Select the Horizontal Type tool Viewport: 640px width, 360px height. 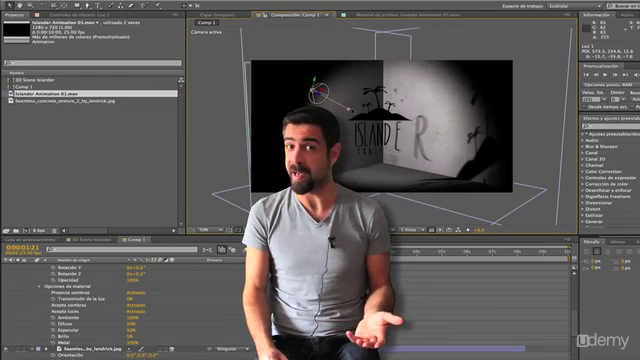pos(98,5)
